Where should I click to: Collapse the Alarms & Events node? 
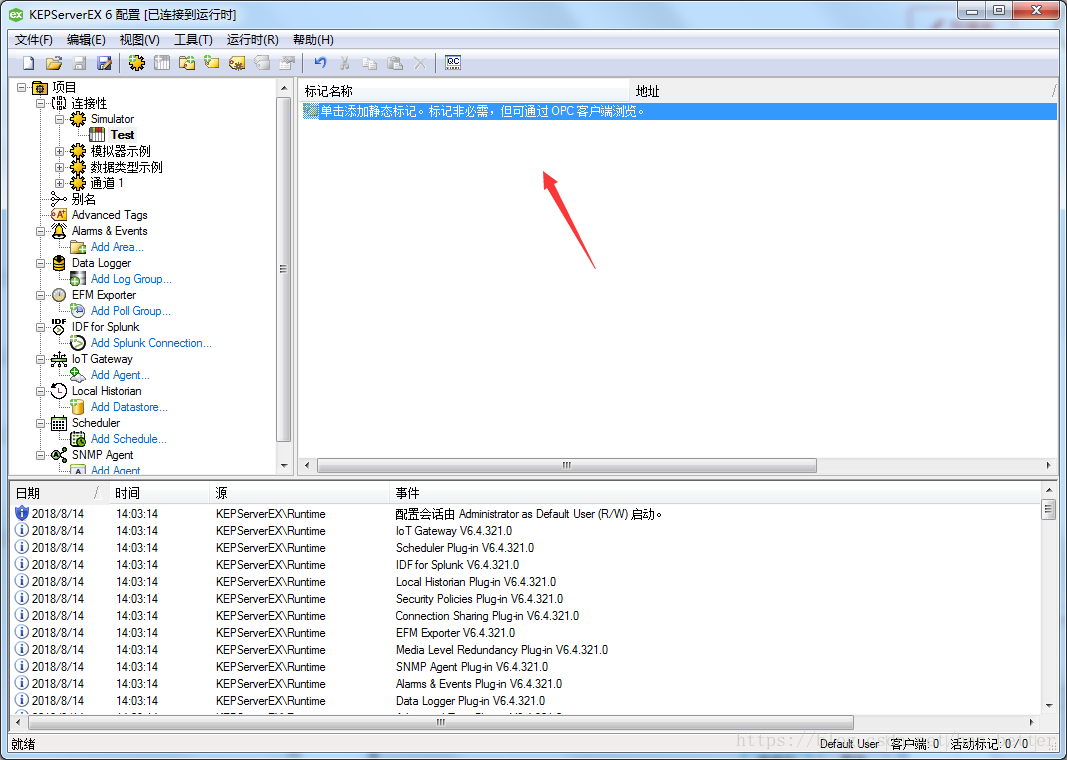click(x=40, y=231)
